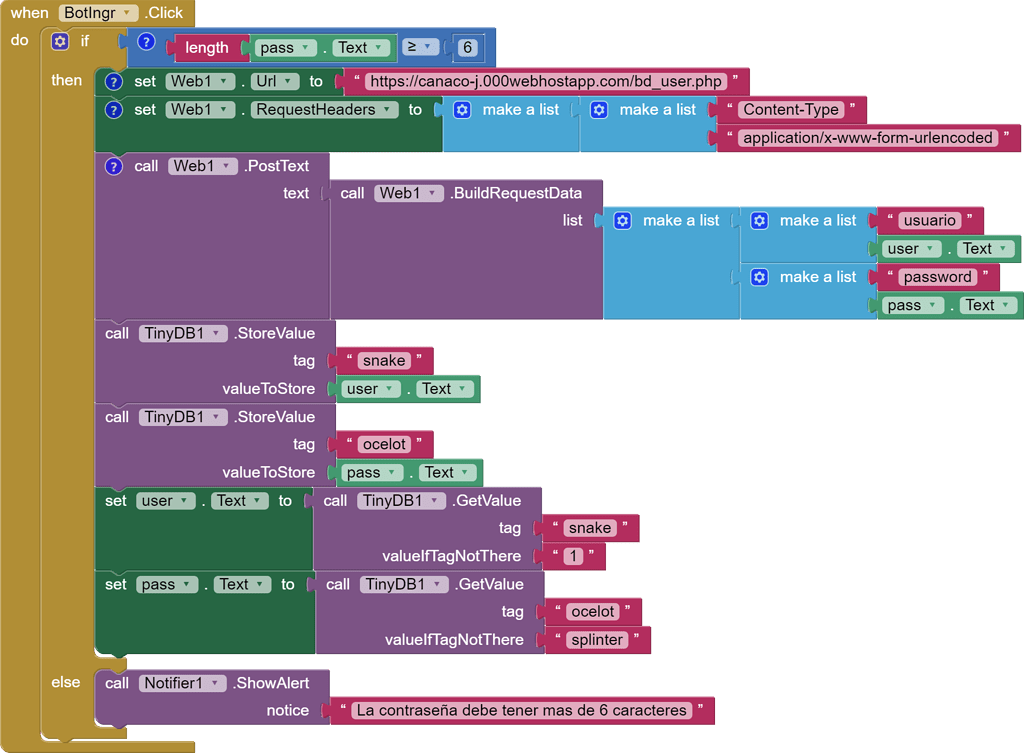Click the gear on the list containing password text

pos(759,277)
